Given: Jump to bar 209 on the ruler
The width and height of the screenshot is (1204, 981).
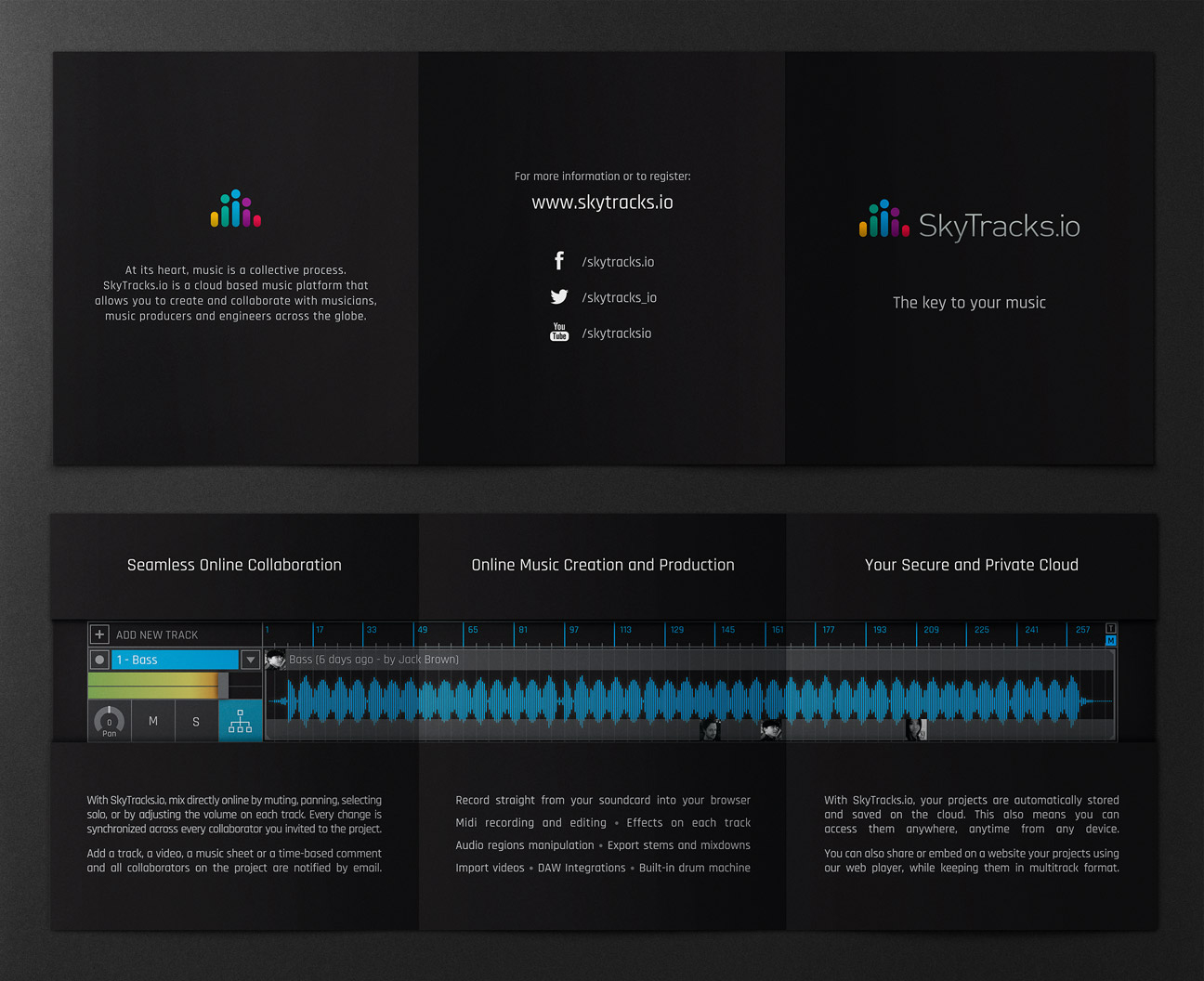Looking at the screenshot, I should click(x=931, y=630).
